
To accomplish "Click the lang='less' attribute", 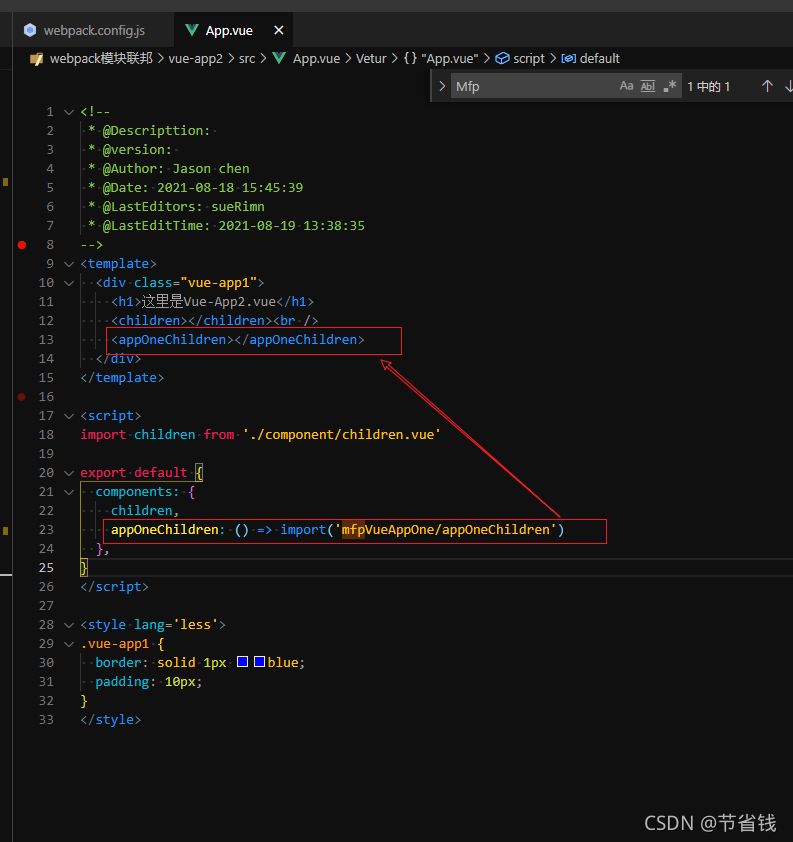I will [x=176, y=625].
